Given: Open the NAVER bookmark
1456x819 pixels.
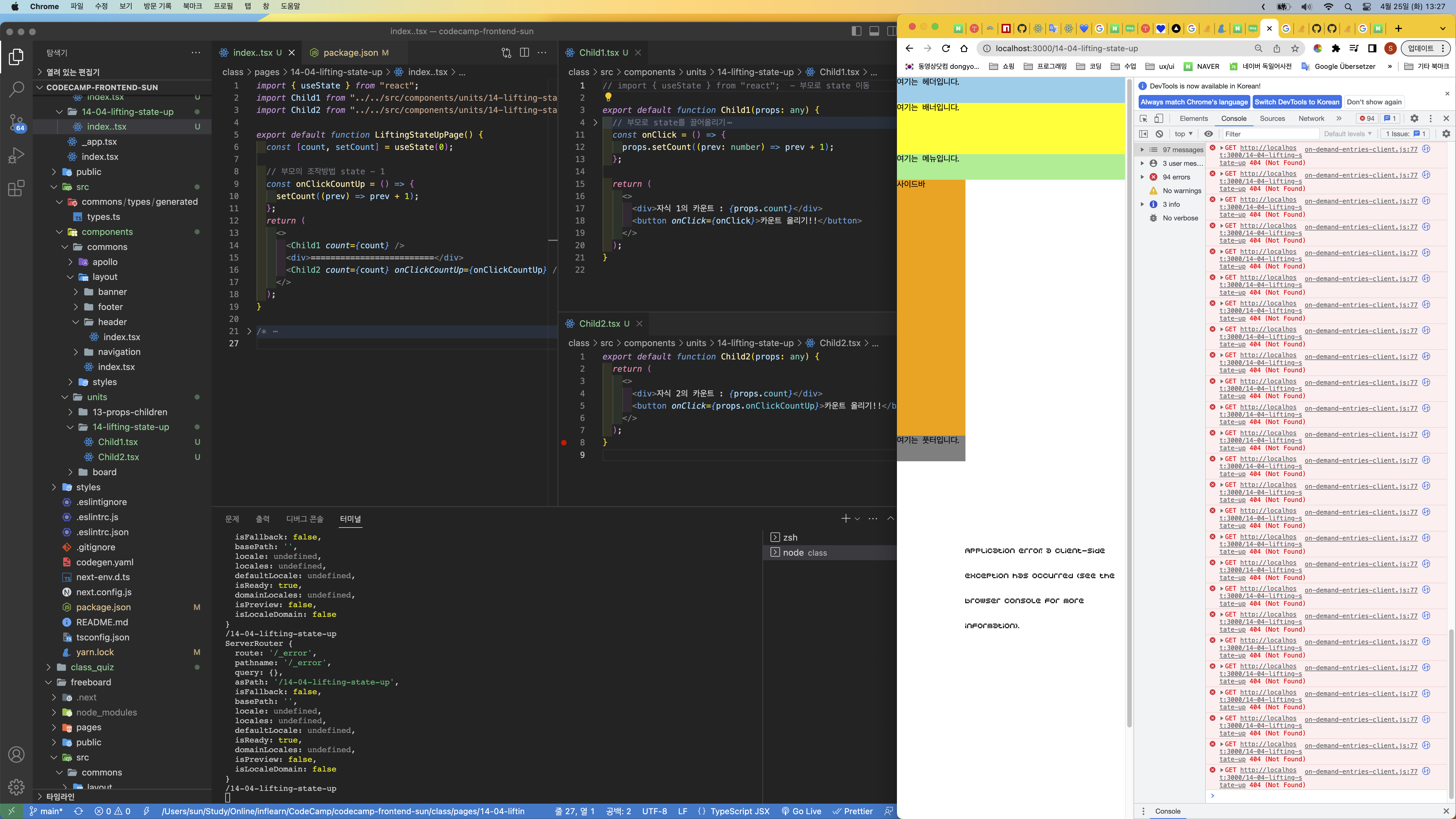Looking at the screenshot, I should (1202, 66).
